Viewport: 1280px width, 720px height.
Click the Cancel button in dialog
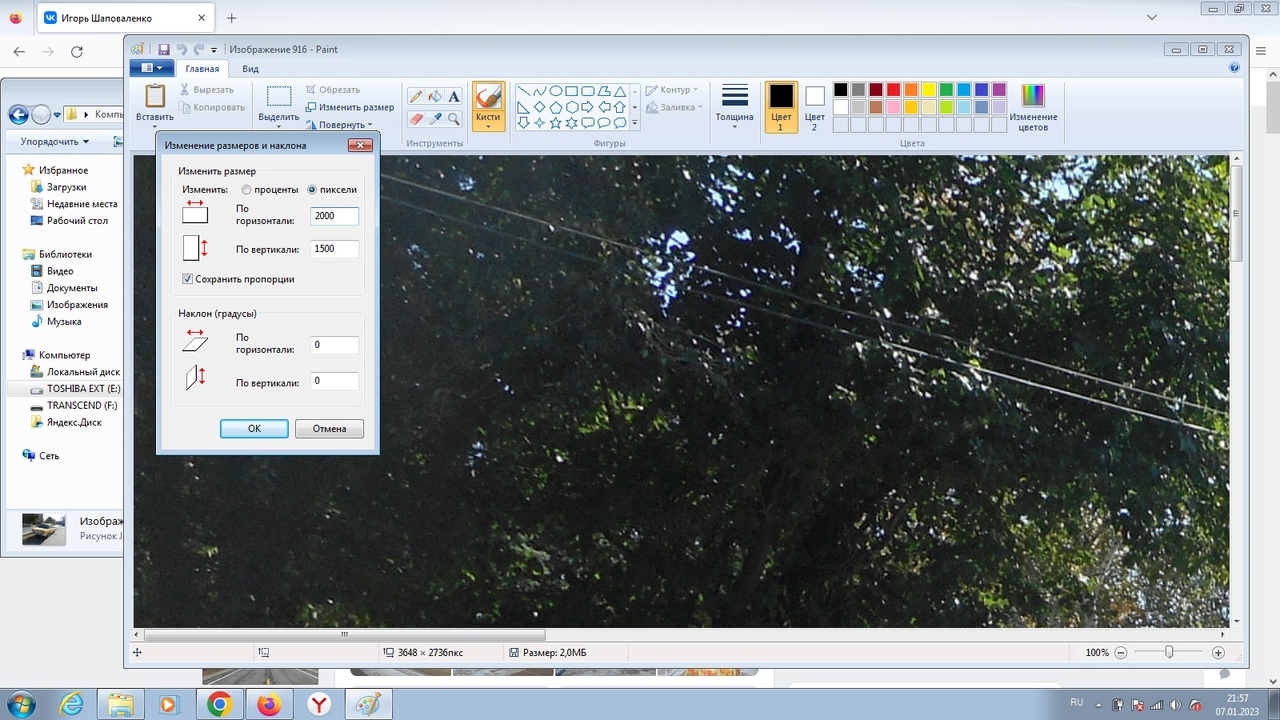pos(329,429)
